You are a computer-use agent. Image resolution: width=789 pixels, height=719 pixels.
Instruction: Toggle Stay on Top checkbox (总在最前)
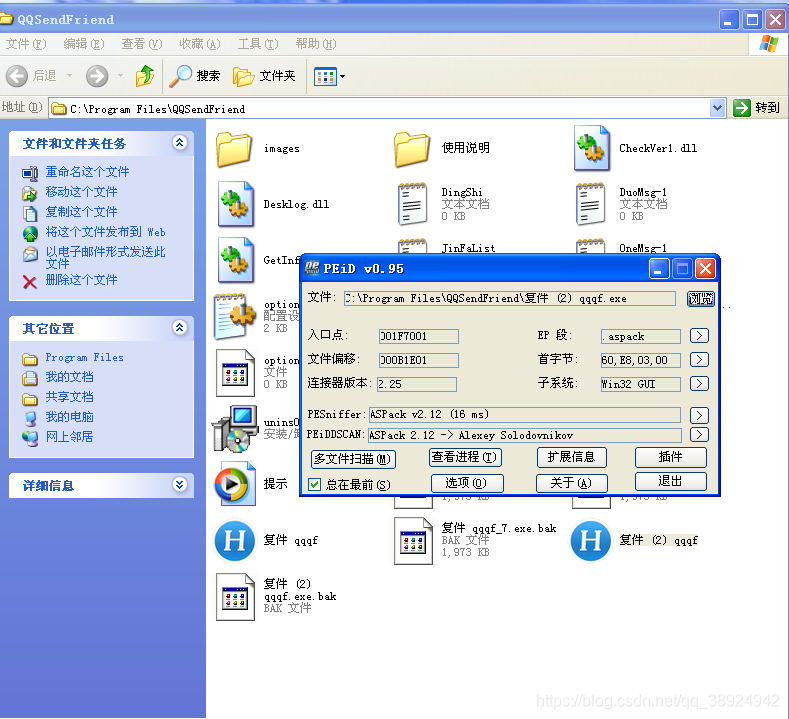point(314,485)
